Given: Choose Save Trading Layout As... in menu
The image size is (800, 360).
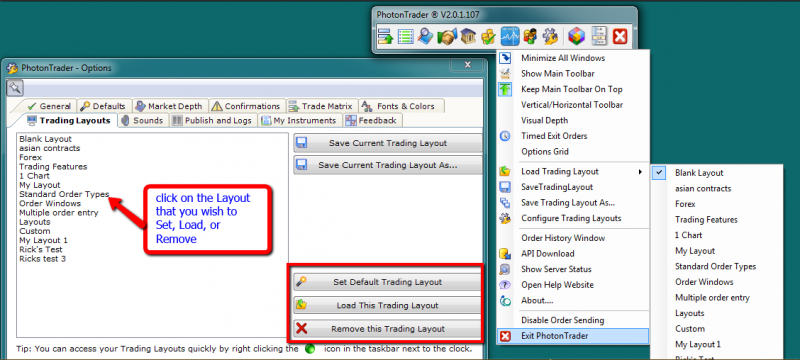Looking at the screenshot, I should click(x=573, y=202).
